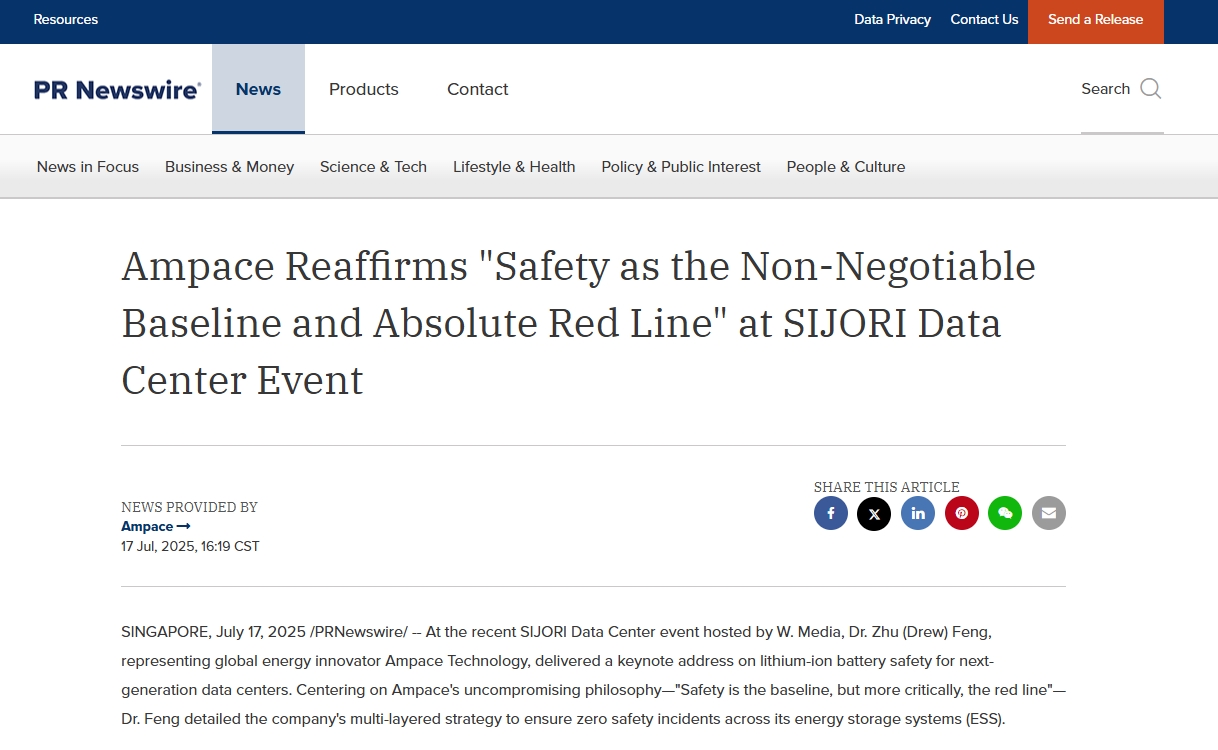Click the Send a Release button
The height and width of the screenshot is (750, 1218).
click(1096, 21)
